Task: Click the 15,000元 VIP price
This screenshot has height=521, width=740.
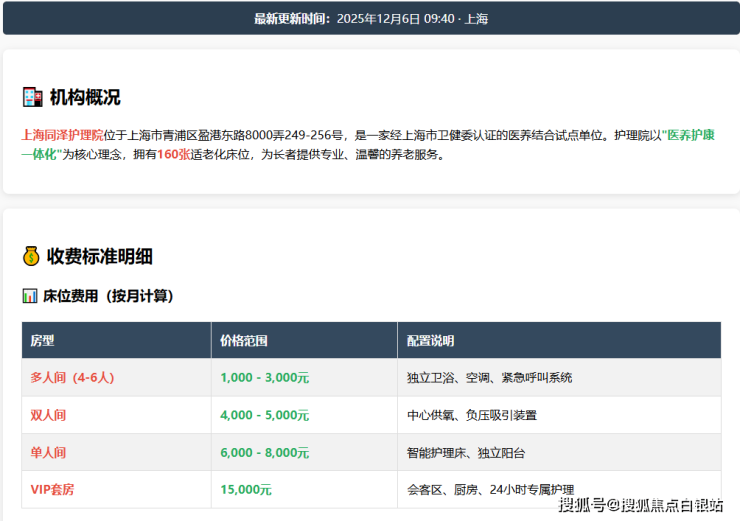Action: [246, 489]
